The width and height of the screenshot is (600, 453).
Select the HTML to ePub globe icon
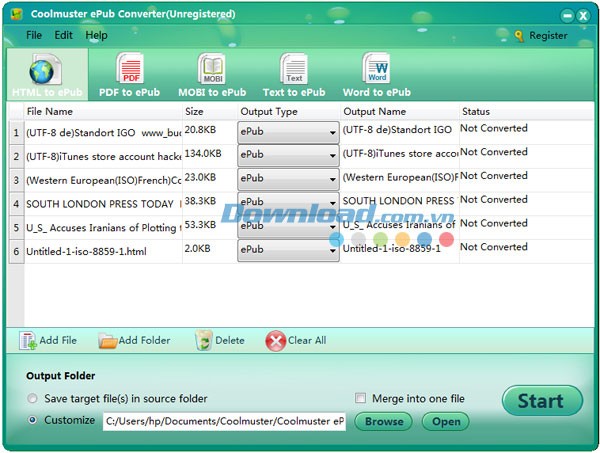(x=45, y=70)
